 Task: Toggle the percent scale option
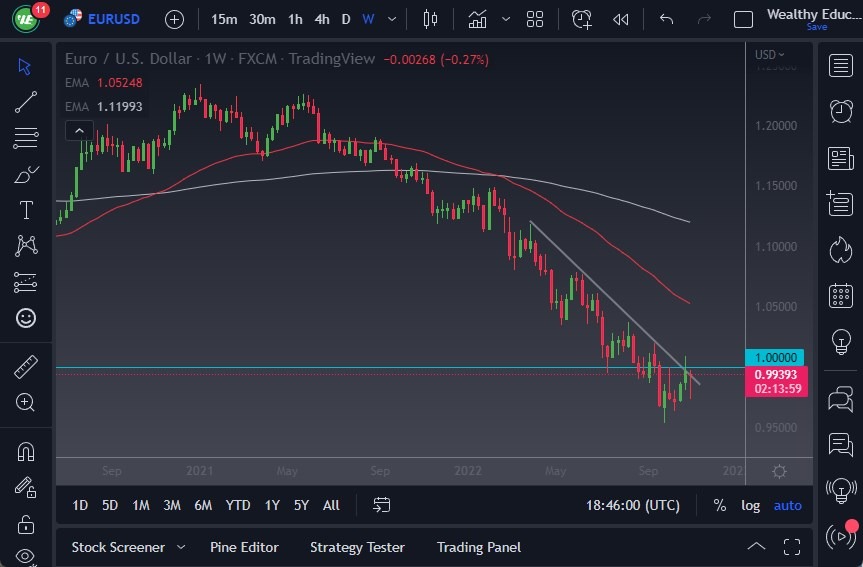[719, 505]
